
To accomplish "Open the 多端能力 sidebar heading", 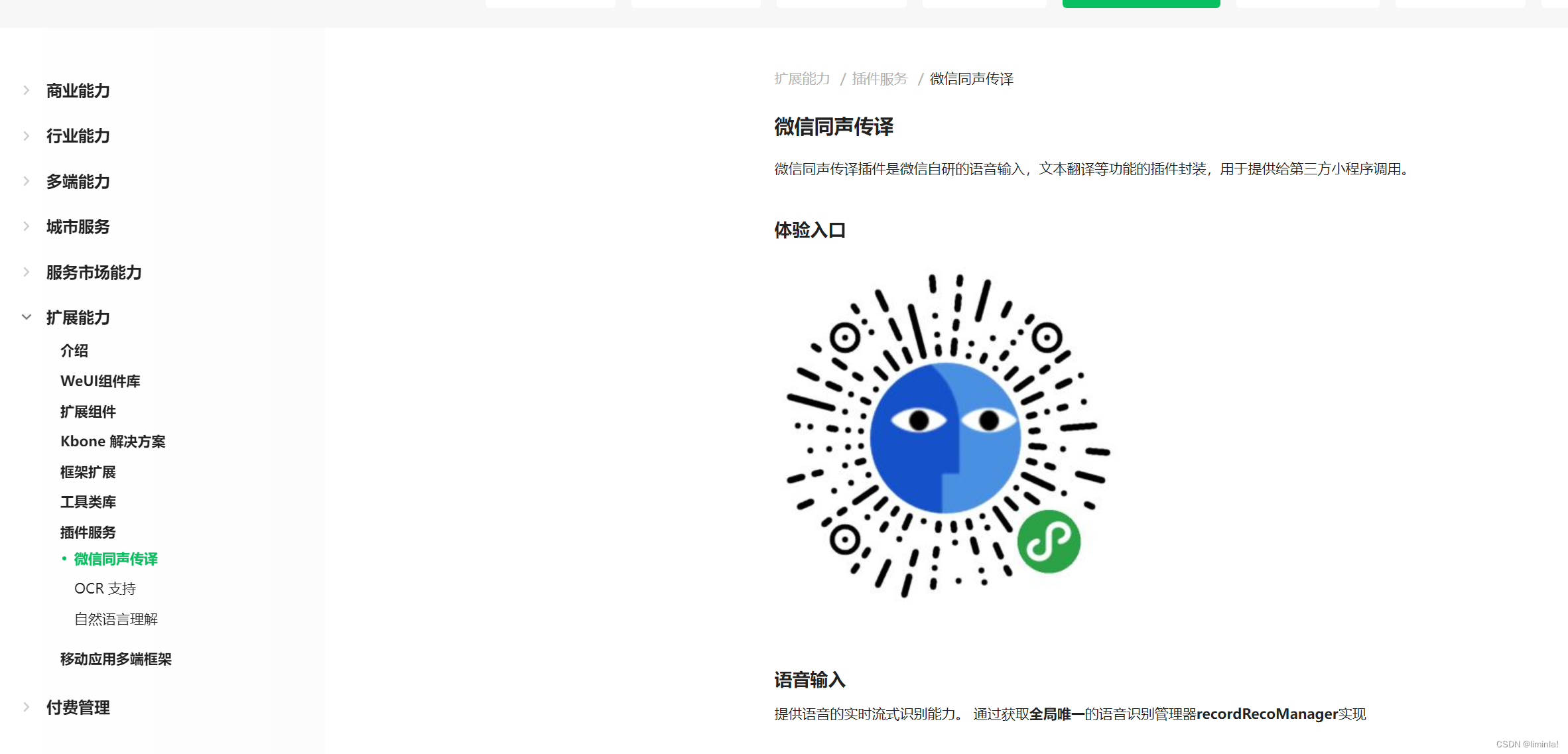I will tap(78, 182).
